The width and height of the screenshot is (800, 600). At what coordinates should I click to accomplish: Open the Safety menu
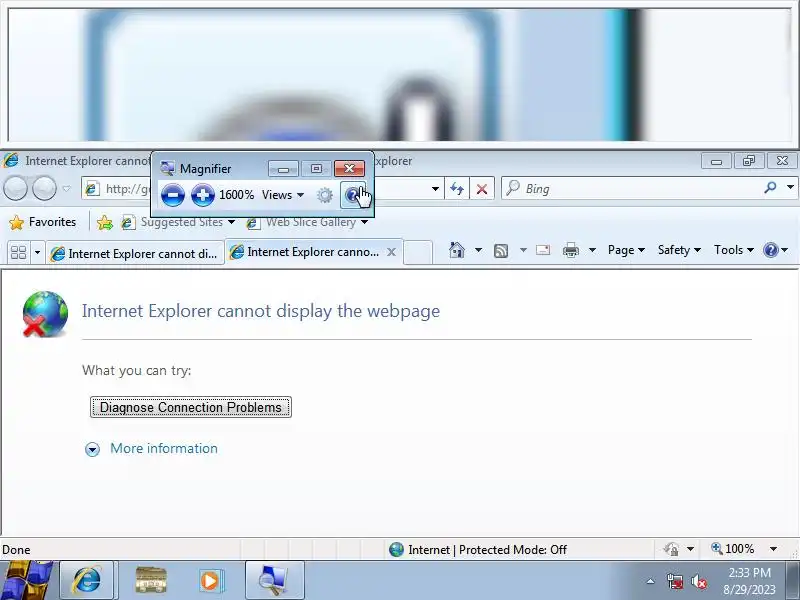click(x=679, y=250)
